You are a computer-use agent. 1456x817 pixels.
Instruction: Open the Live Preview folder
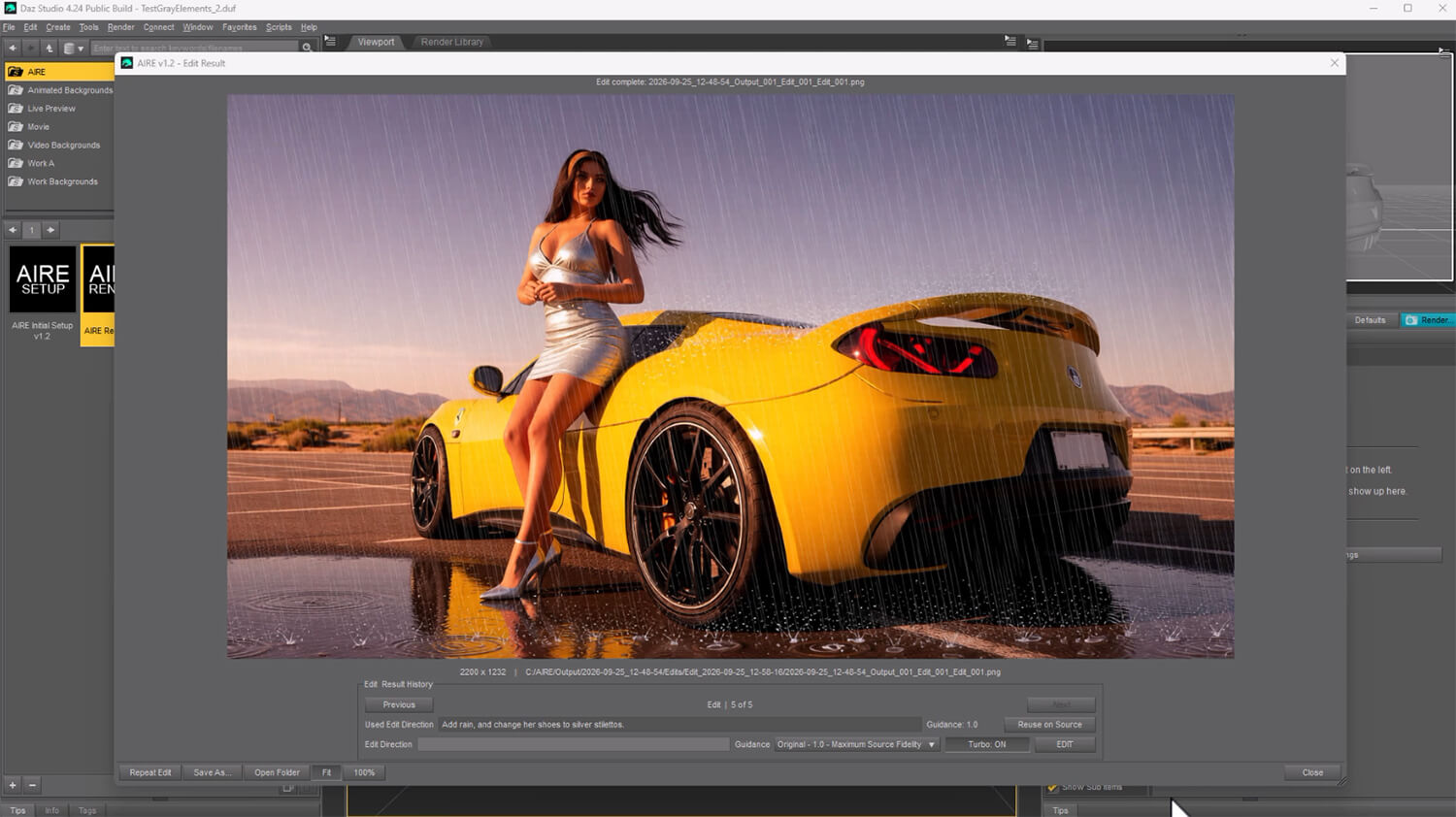pos(43,109)
